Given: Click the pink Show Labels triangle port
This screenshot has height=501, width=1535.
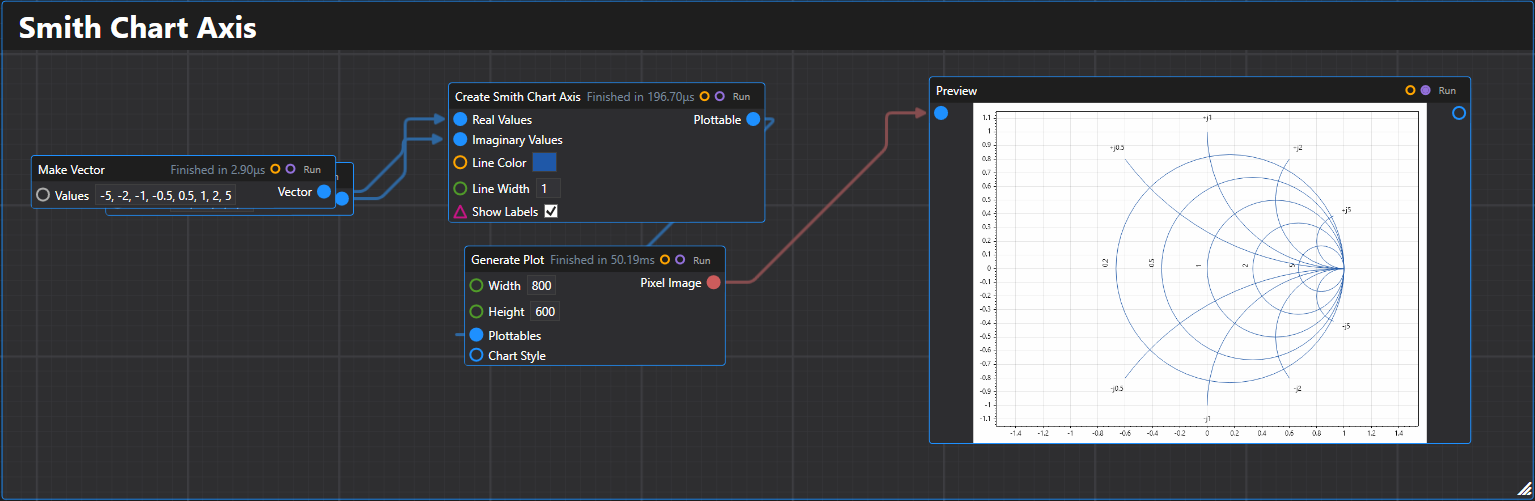Looking at the screenshot, I should pyautogui.click(x=461, y=212).
